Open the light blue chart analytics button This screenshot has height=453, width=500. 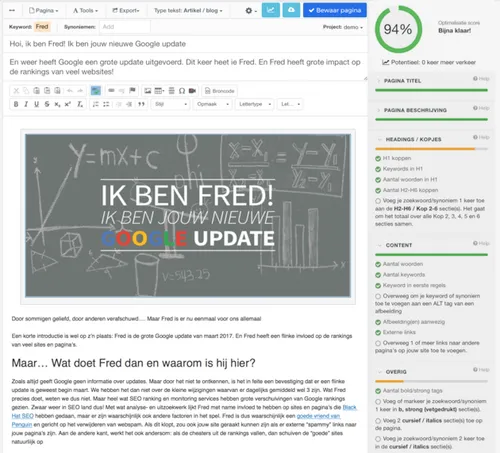click(271, 10)
